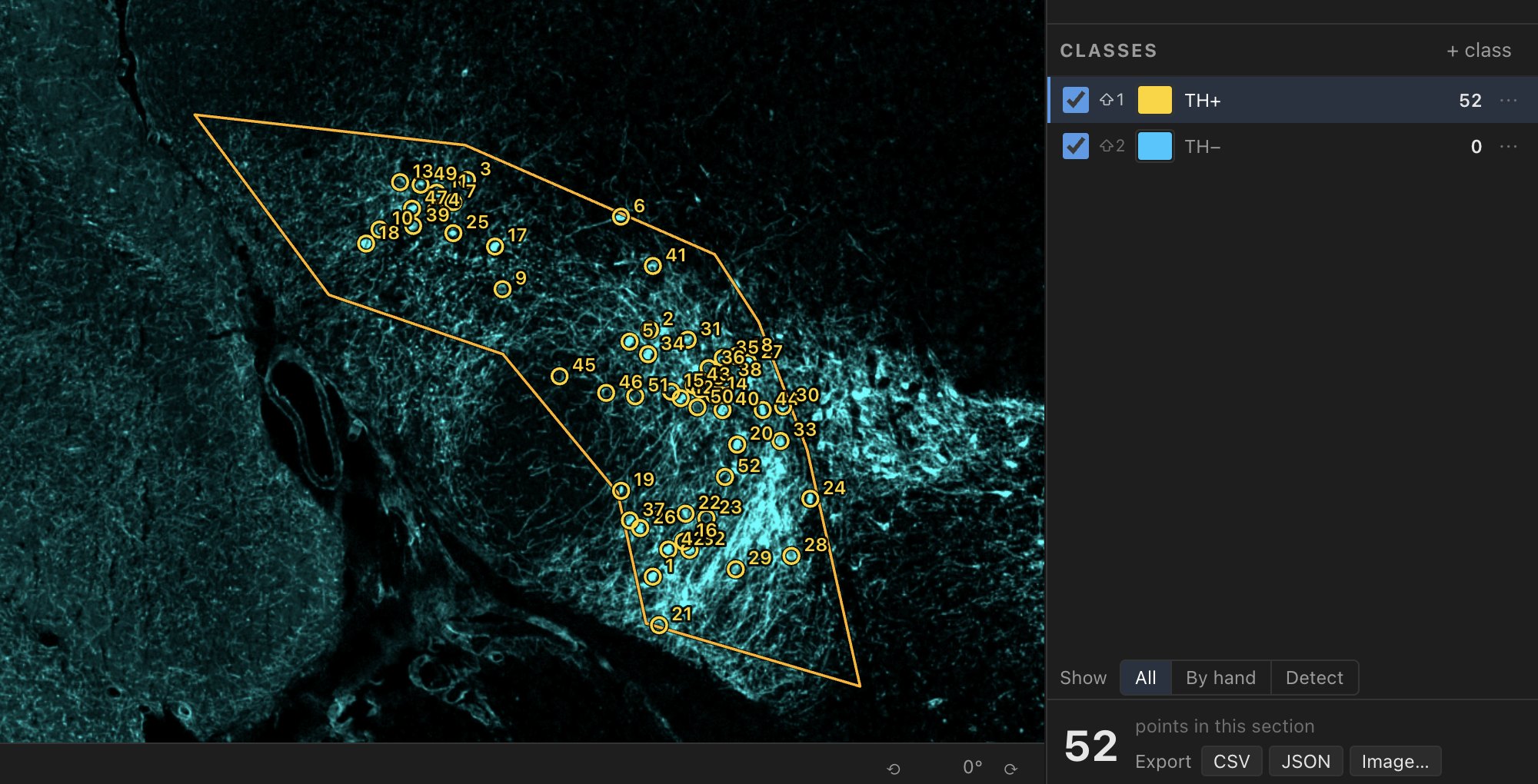Select point marker labeled 41

pos(652,266)
